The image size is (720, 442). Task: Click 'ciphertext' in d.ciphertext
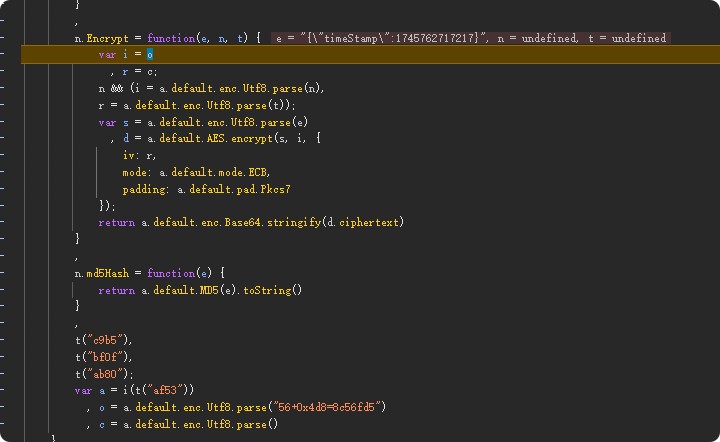pyautogui.click(x=369, y=223)
